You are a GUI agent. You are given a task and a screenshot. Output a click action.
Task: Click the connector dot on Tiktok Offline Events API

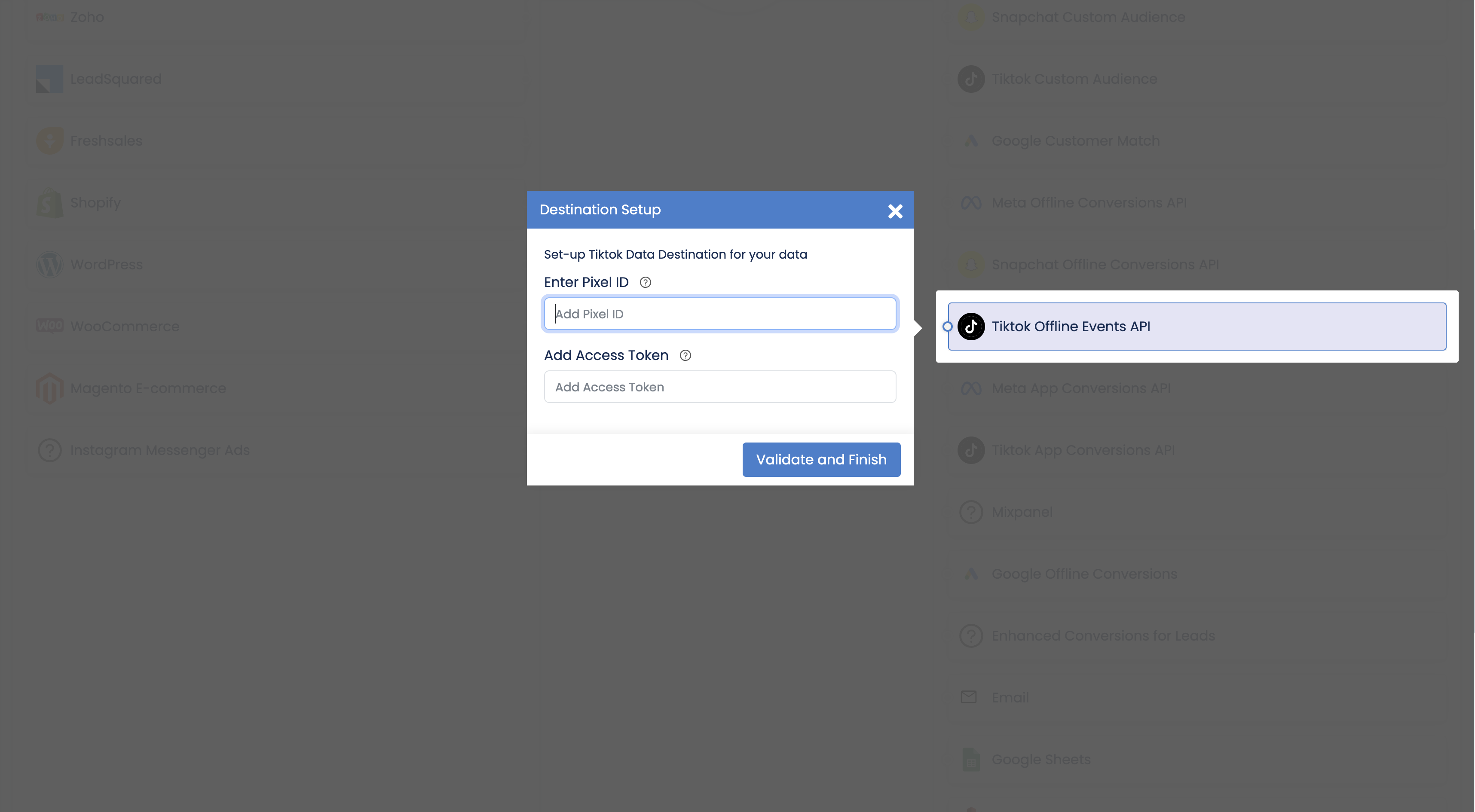(948, 326)
